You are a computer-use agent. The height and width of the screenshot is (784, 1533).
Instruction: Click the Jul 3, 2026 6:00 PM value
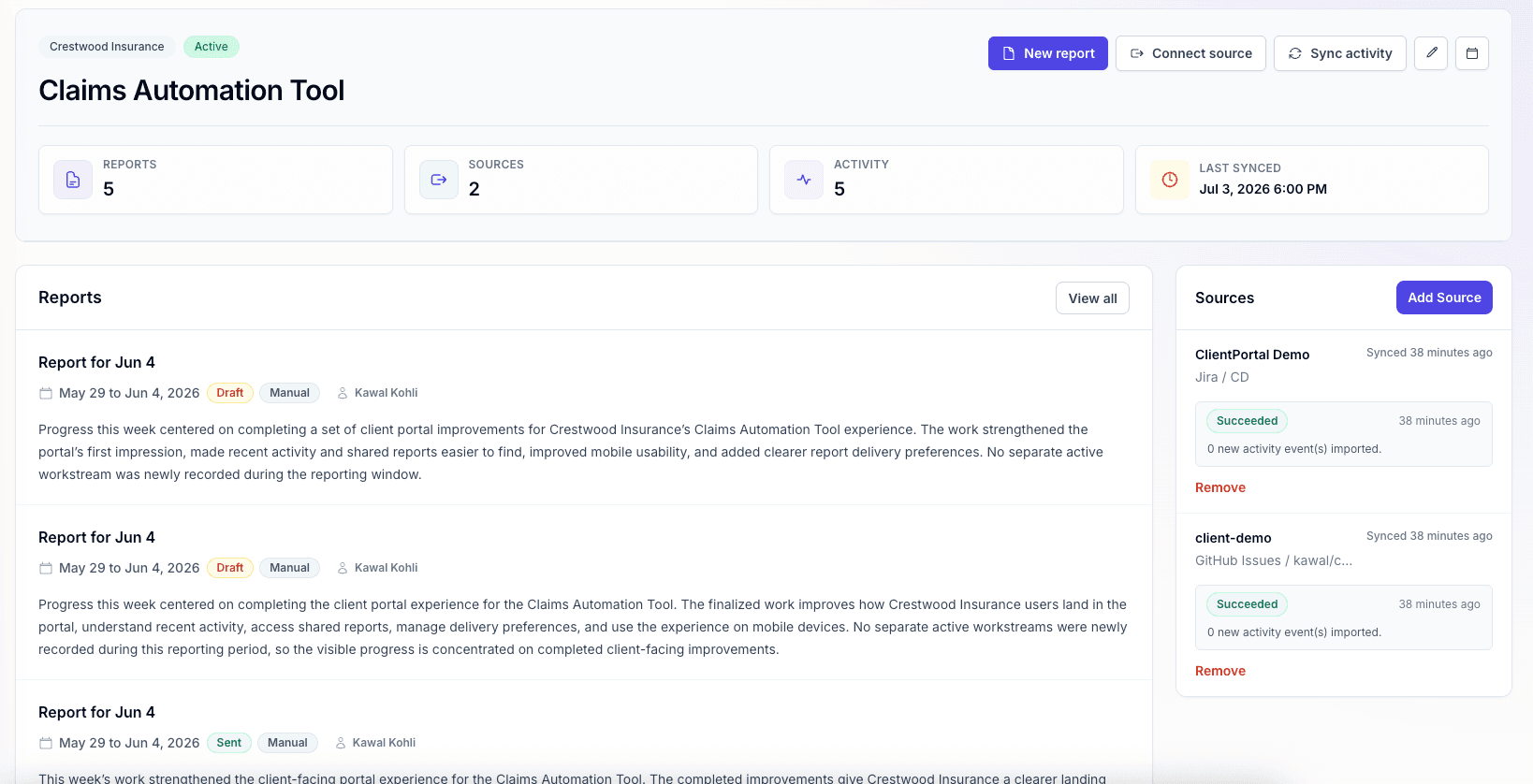(1263, 189)
